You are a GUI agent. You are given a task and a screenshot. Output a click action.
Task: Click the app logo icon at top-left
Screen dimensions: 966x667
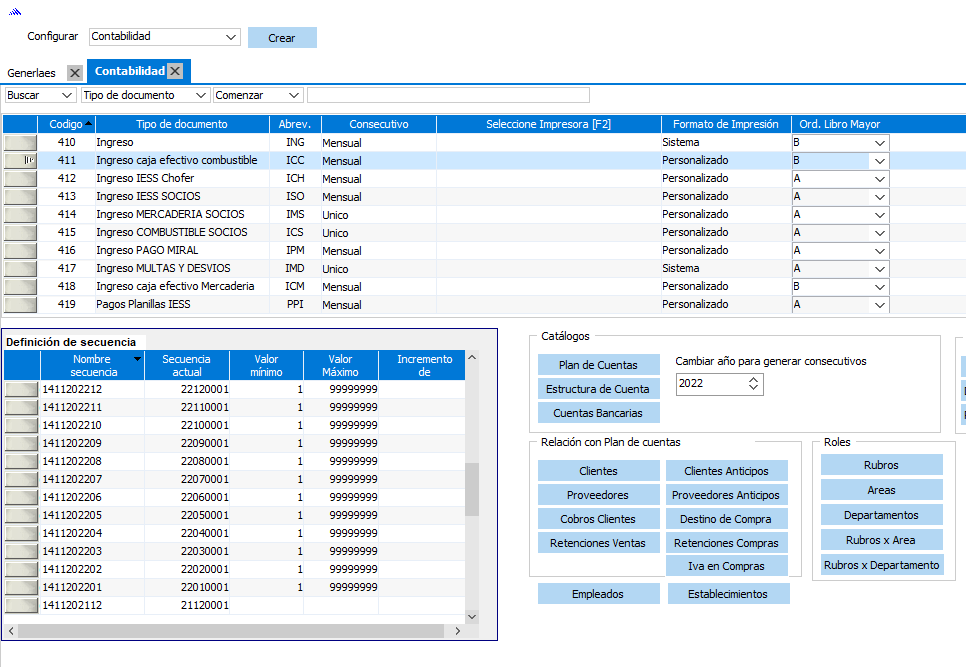15,11
